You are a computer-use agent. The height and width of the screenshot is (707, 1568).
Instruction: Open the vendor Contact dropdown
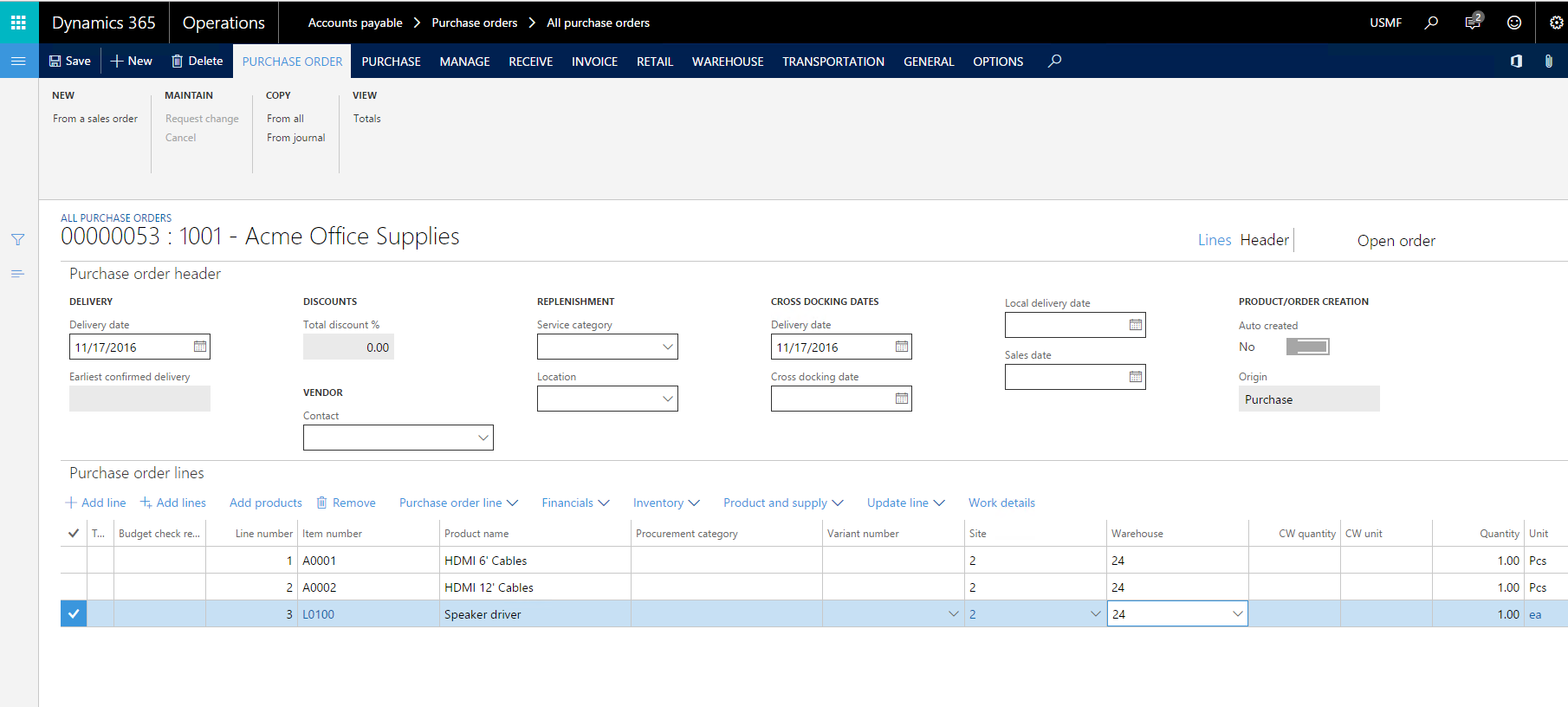(x=483, y=438)
